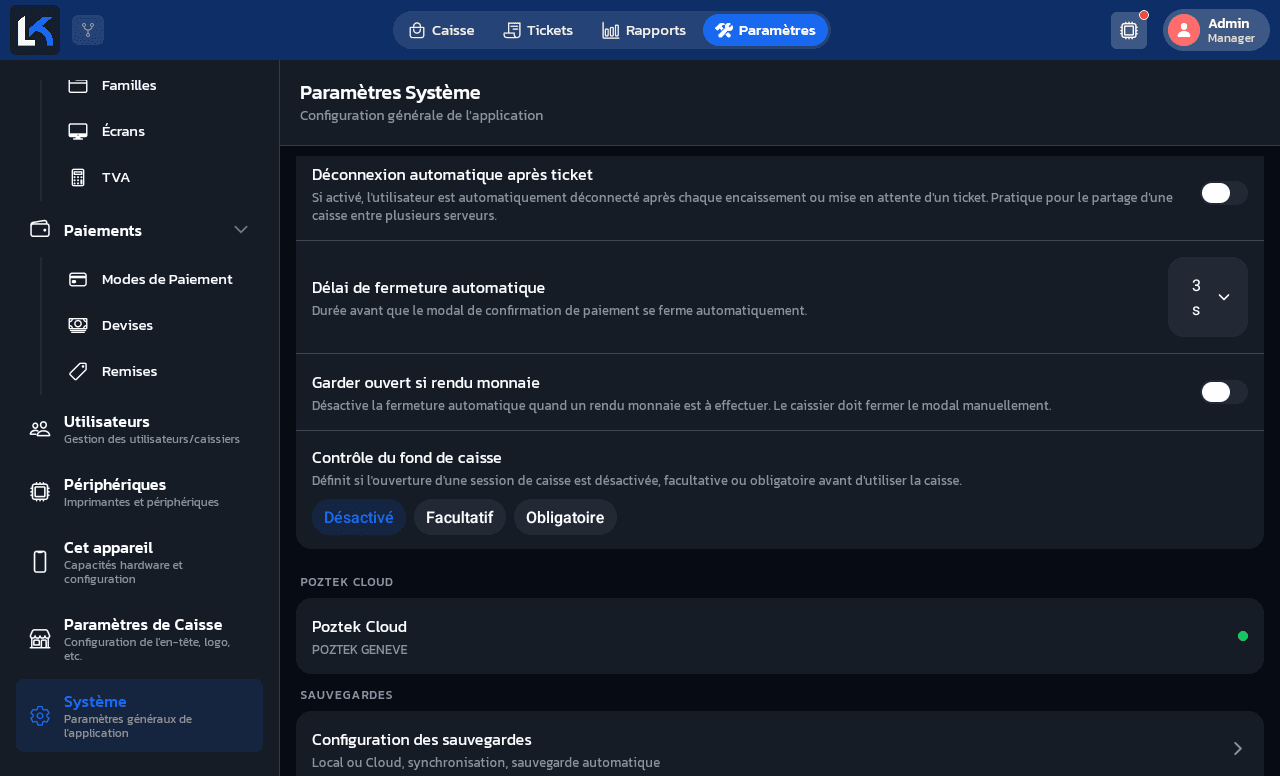Open Devises banknote icon
Viewport: 1280px width, 776px height.
pyautogui.click(x=78, y=325)
